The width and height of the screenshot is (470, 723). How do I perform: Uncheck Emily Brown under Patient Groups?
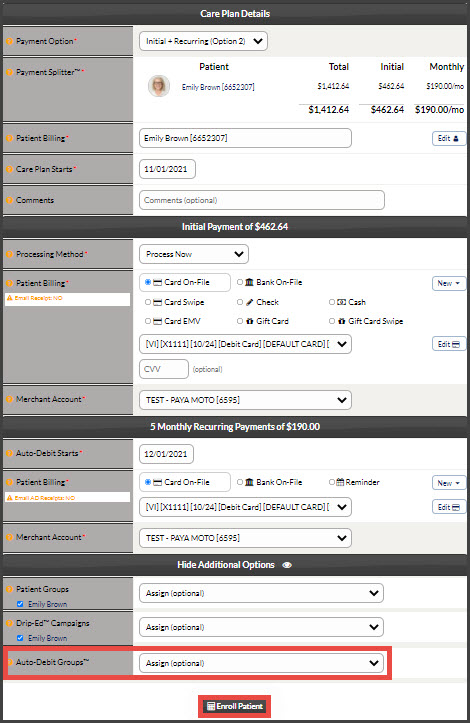pos(20,604)
